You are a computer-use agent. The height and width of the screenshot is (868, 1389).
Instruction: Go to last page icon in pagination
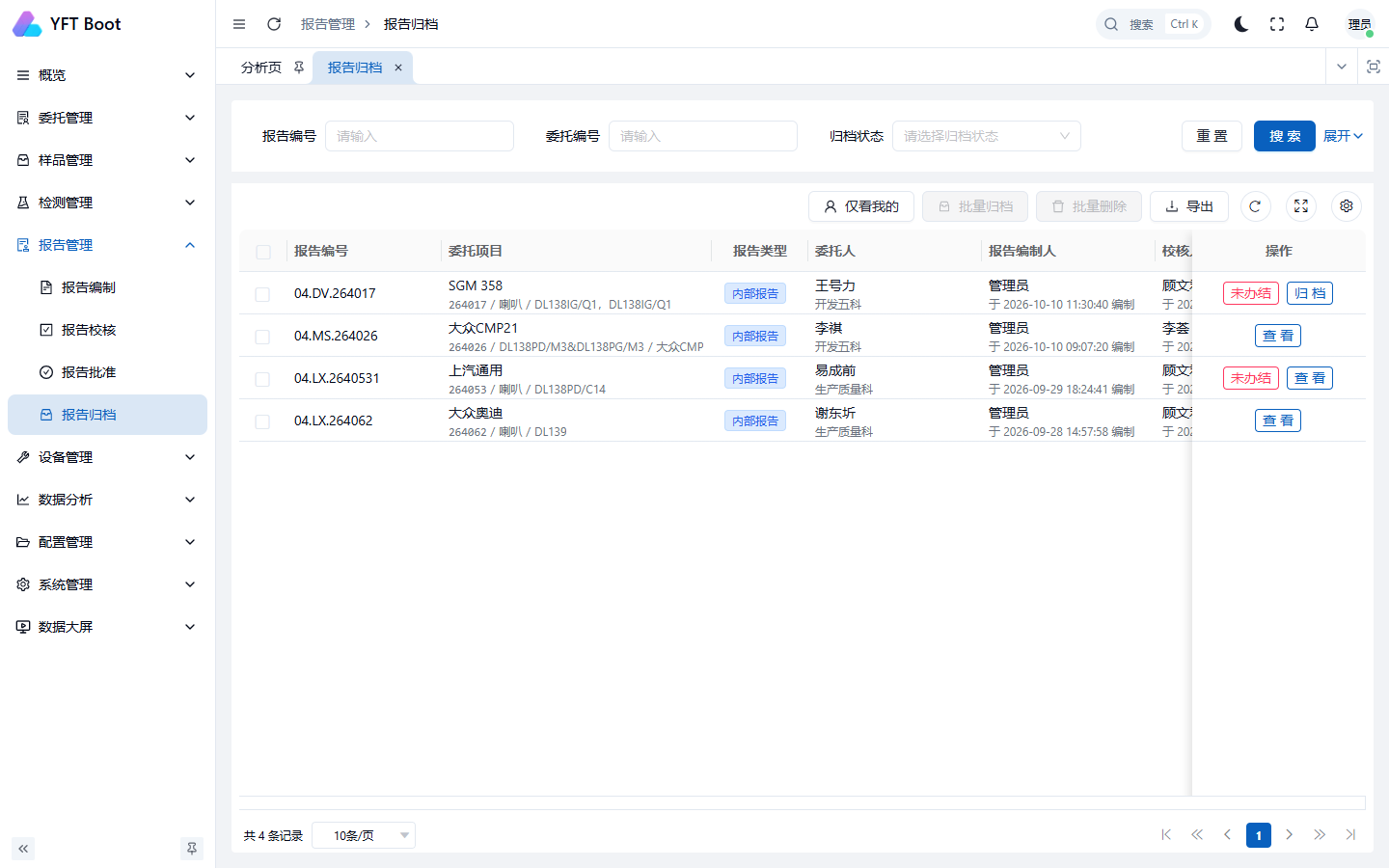[1350, 835]
